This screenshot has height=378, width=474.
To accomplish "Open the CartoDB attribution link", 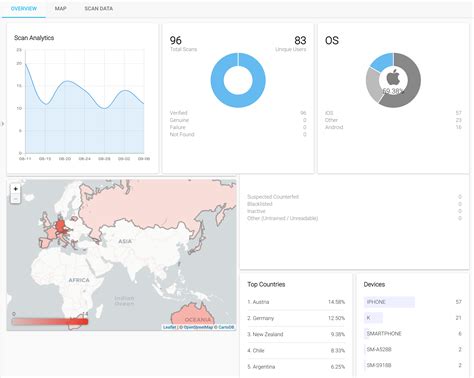I will 227,327.
